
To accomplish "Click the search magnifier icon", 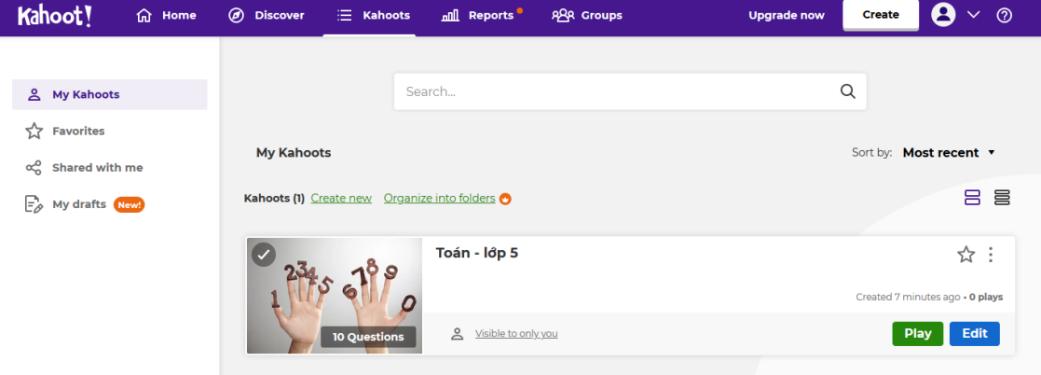I will coord(848,92).
